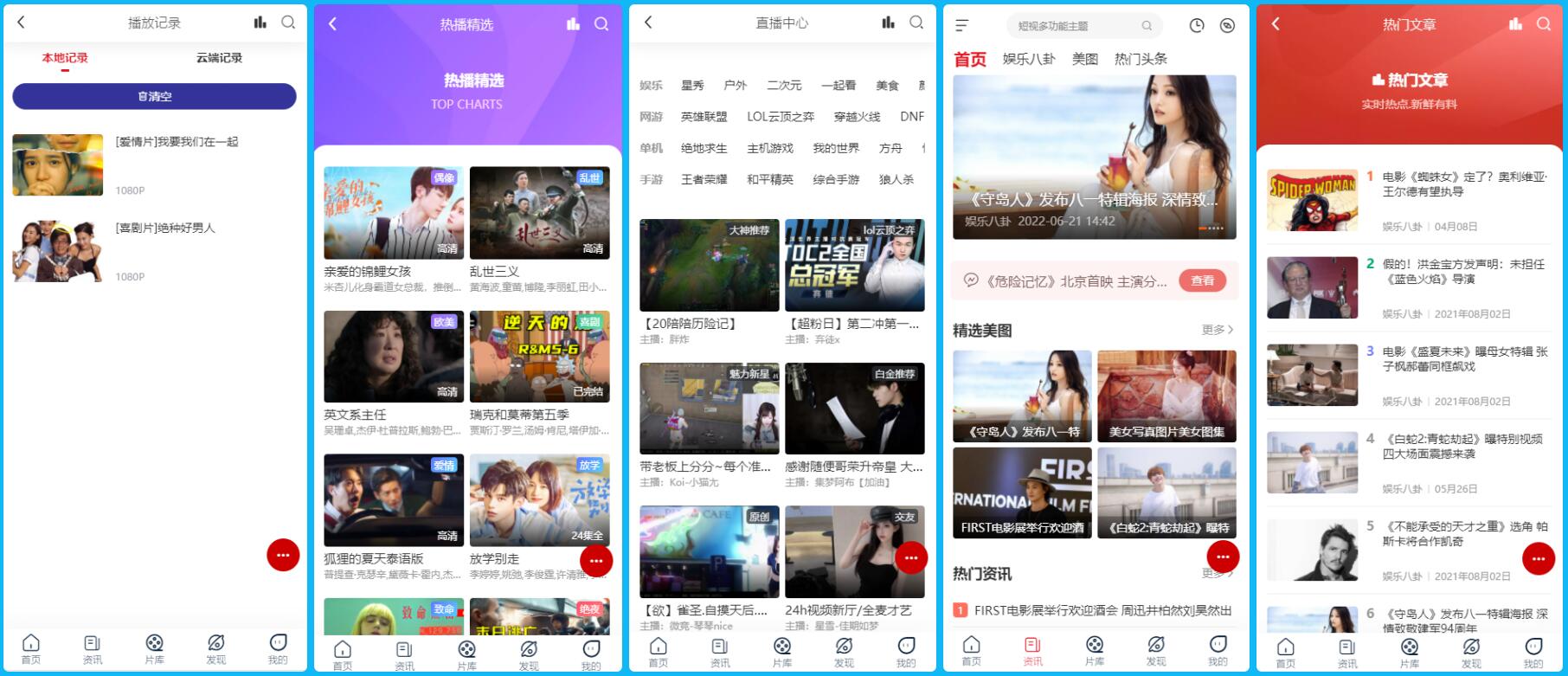Expand 更多 next to 精选美图
The image size is (1568, 676).
coord(1217,330)
